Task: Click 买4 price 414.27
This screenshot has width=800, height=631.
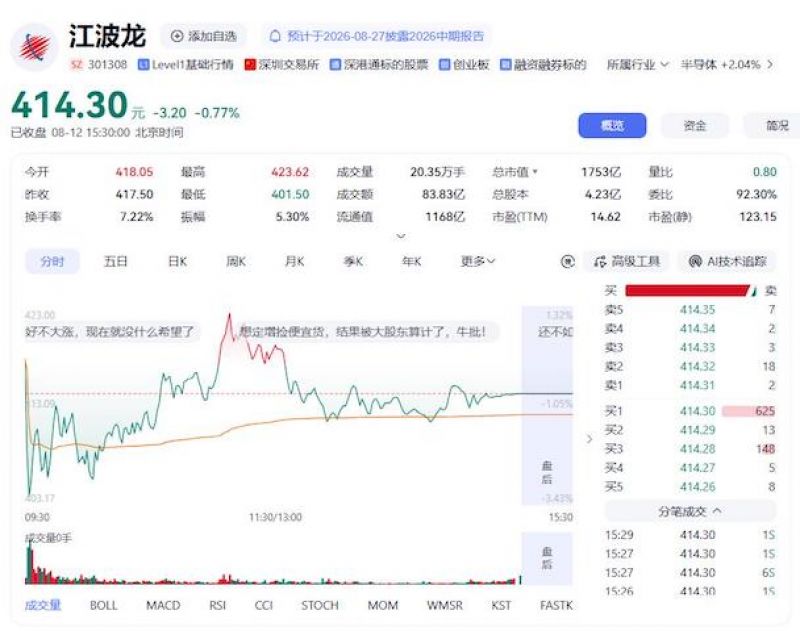Action: [697, 468]
